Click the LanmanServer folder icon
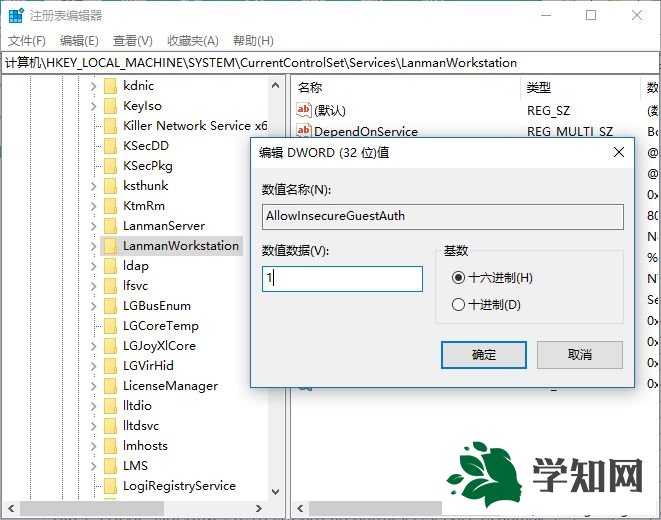The height and width of the screenshot is (520, 661). click(x=110, y=226)
